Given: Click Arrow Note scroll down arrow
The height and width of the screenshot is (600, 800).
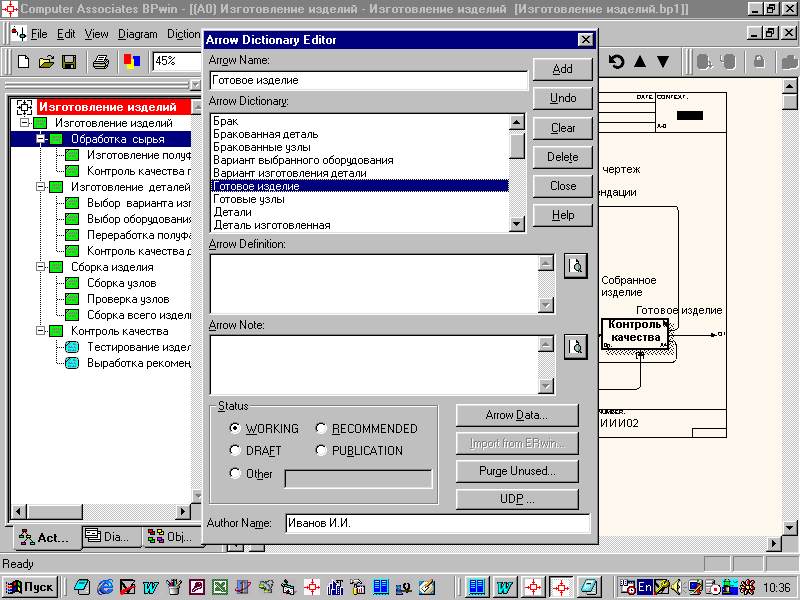Looking at the screenshot, I should coord(546,386).
